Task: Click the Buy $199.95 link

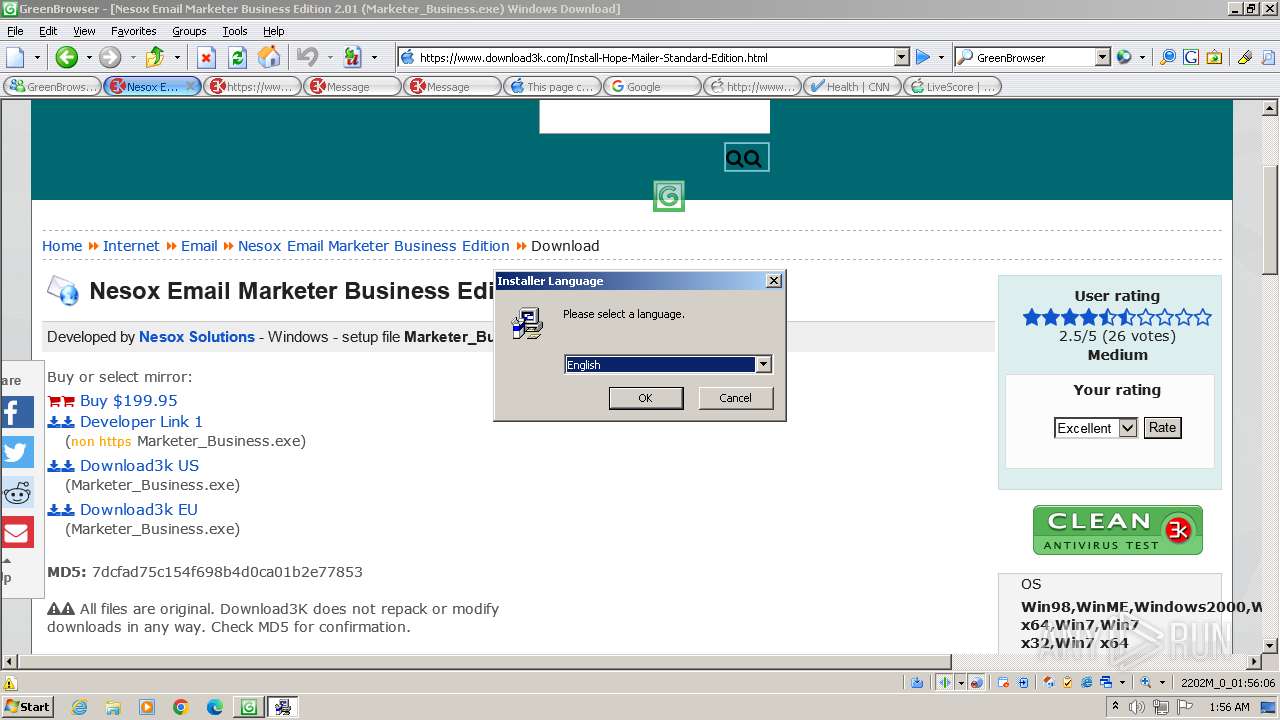Action: point(128,400)
